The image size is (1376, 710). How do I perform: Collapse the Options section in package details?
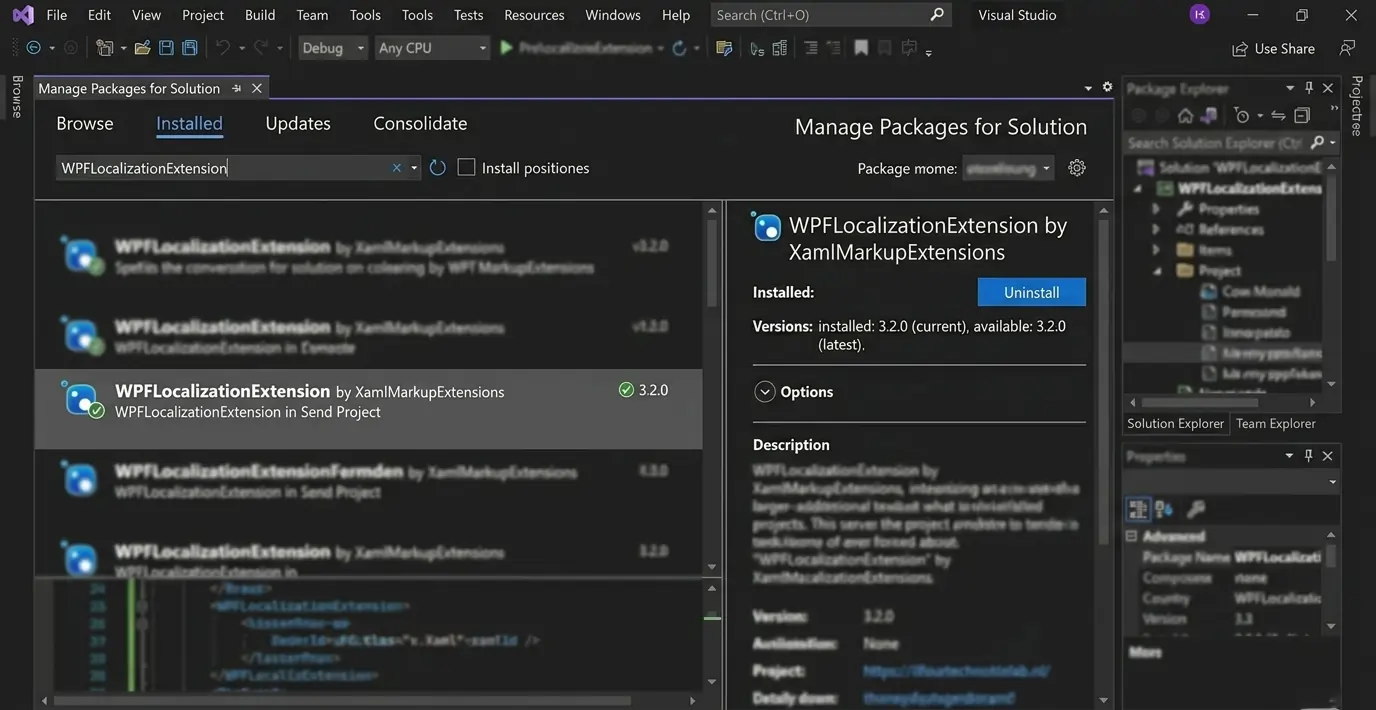point(766,391)
